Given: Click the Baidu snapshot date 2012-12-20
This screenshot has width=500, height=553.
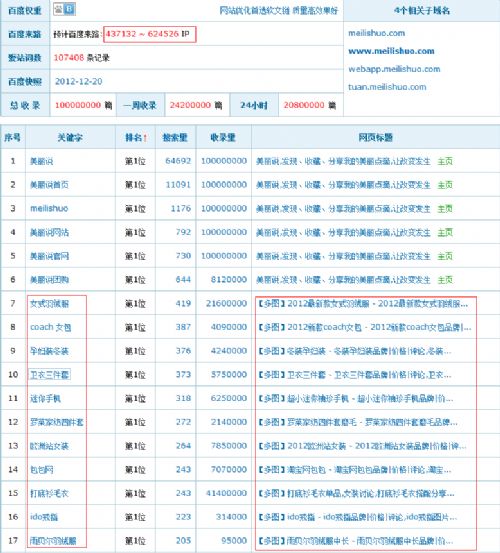Looking at the screenshot, I should point(79,81).
